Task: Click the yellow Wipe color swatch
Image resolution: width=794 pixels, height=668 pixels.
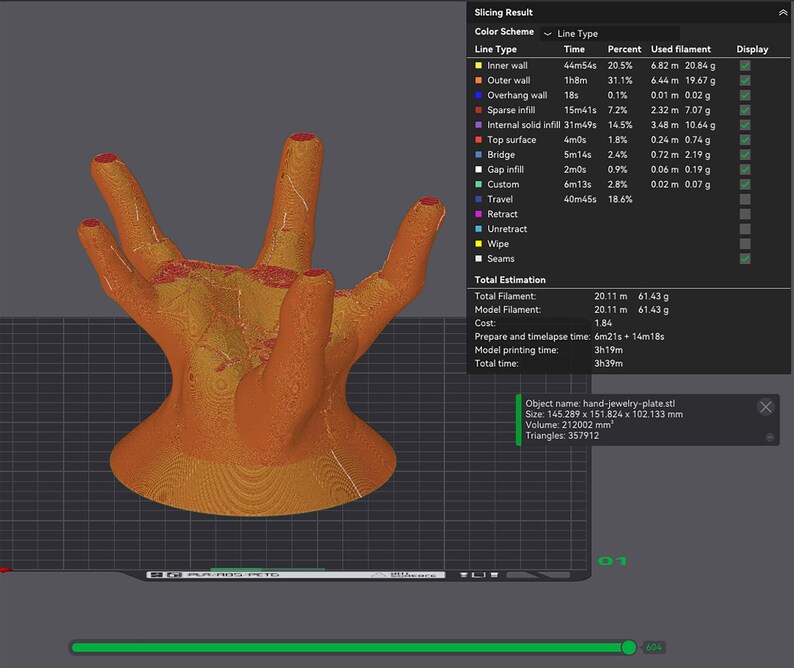Action: [479, 244]
